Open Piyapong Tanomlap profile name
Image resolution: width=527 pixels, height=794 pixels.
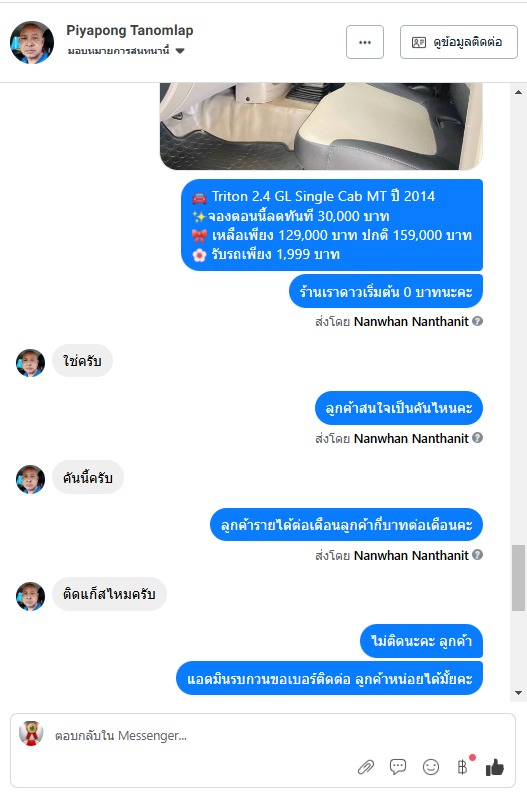click(x=130, y=30)
